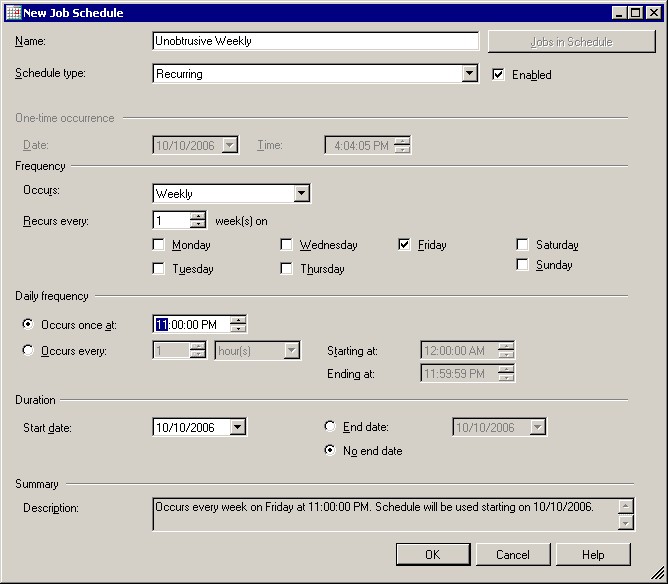
Task: Click into the Name text field
Action: coord(315,41)
